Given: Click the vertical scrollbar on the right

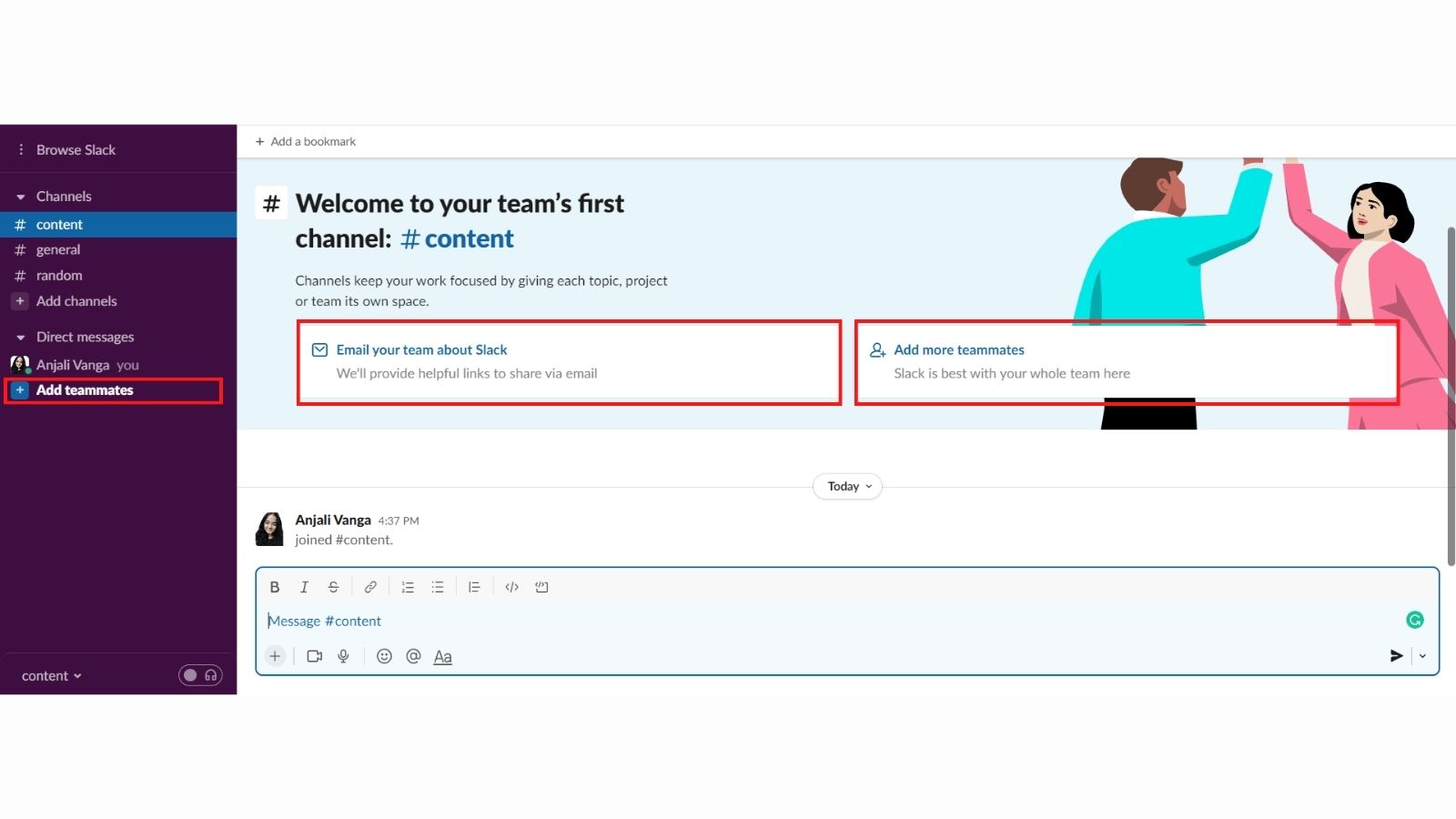Looking at the screenshot, I should point(1451,396).
